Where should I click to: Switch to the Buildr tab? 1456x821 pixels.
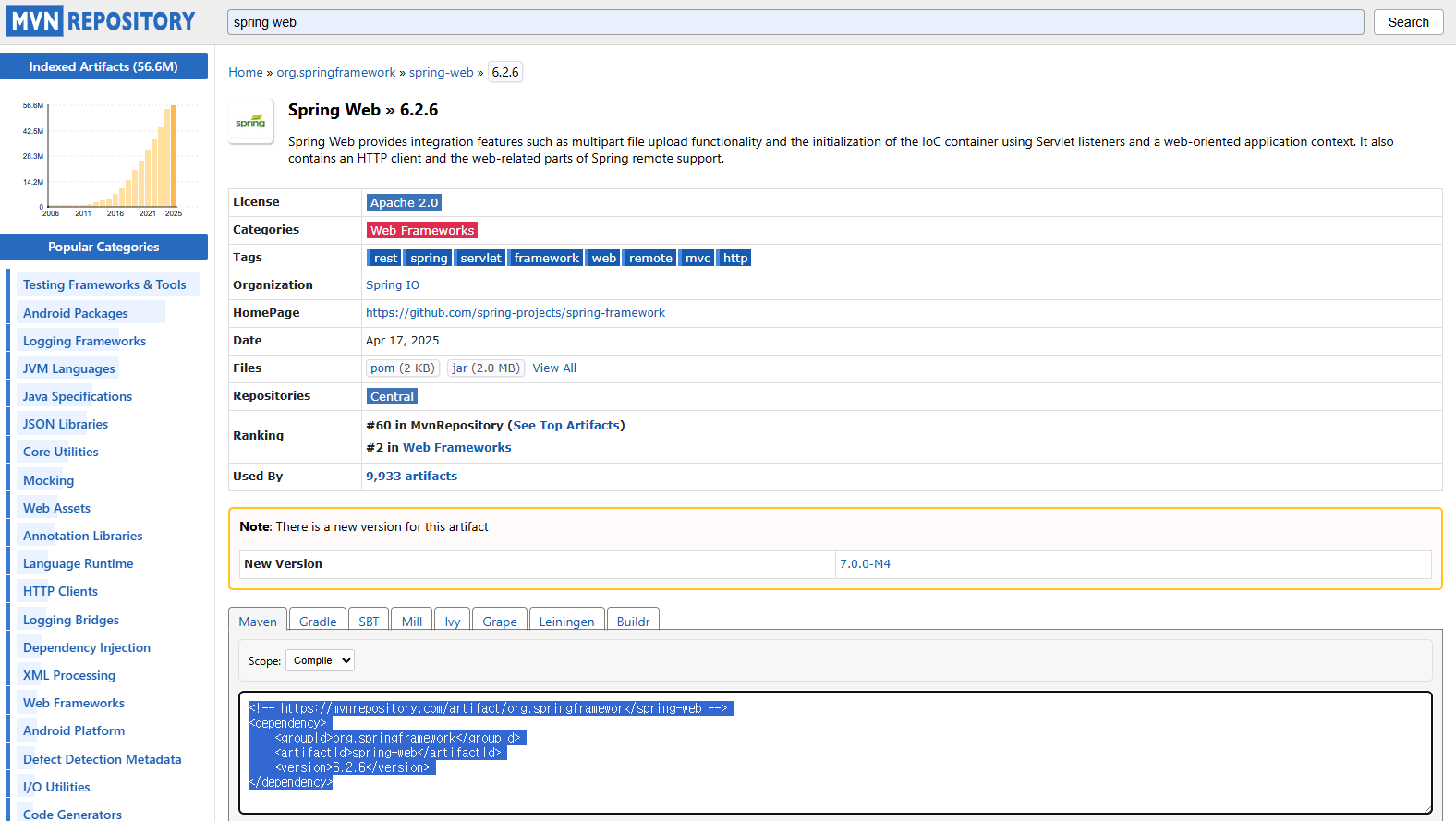[x=633, y=622]
